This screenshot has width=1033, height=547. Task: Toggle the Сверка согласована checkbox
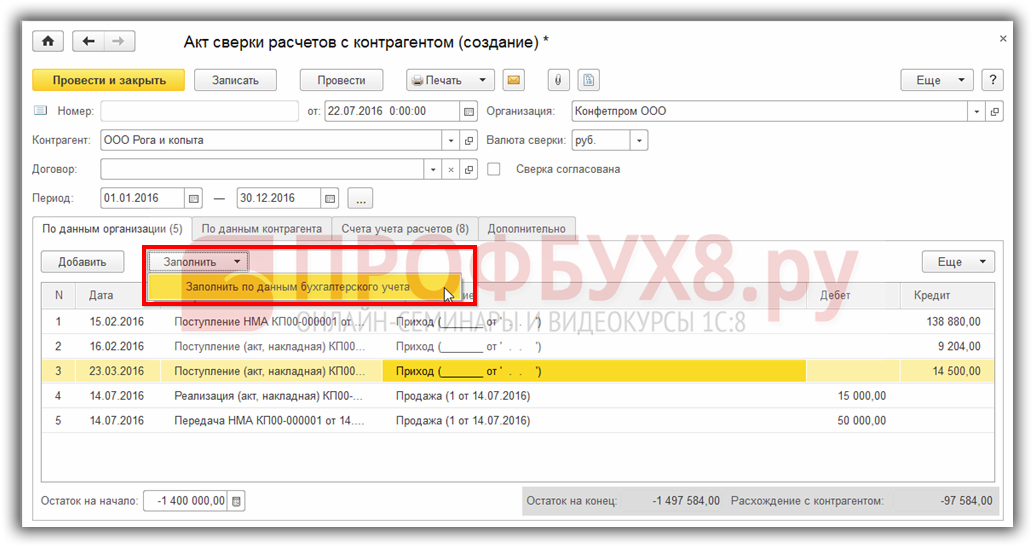pyautogui.click(x=494, y=169)
